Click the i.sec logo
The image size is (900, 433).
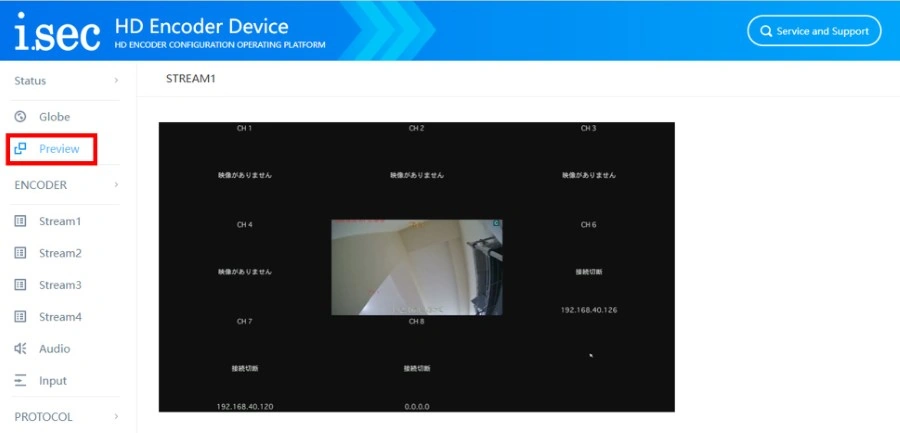[x=57, y=32]
